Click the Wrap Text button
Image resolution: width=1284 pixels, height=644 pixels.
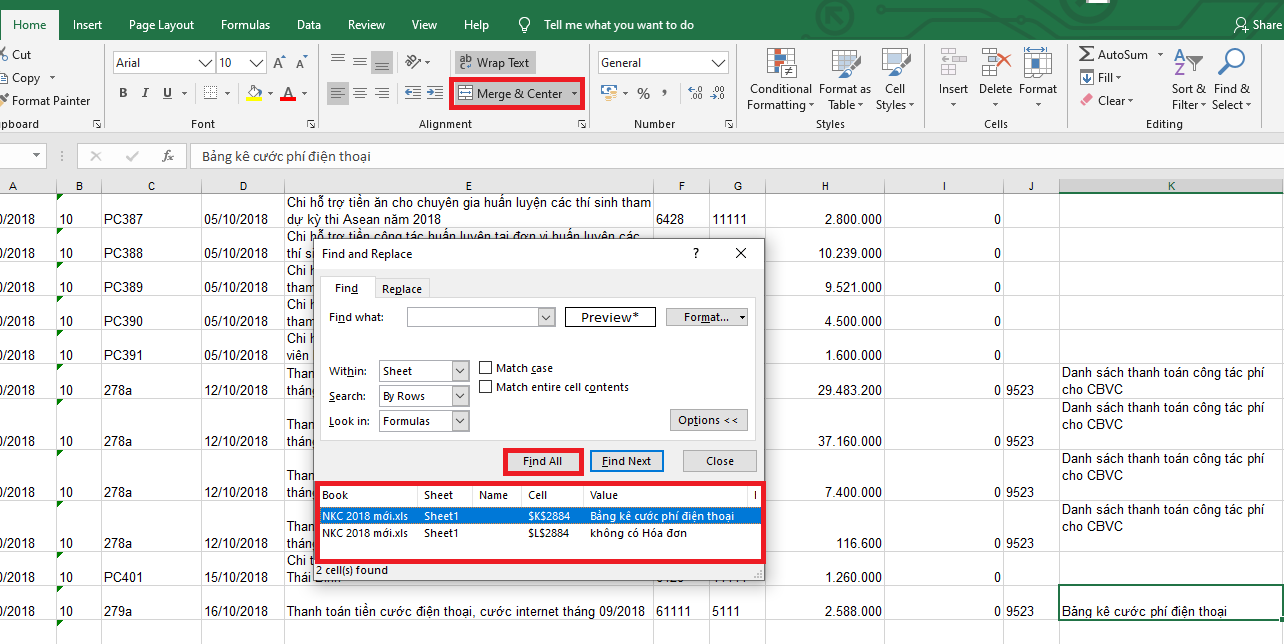tap(494, 62)
